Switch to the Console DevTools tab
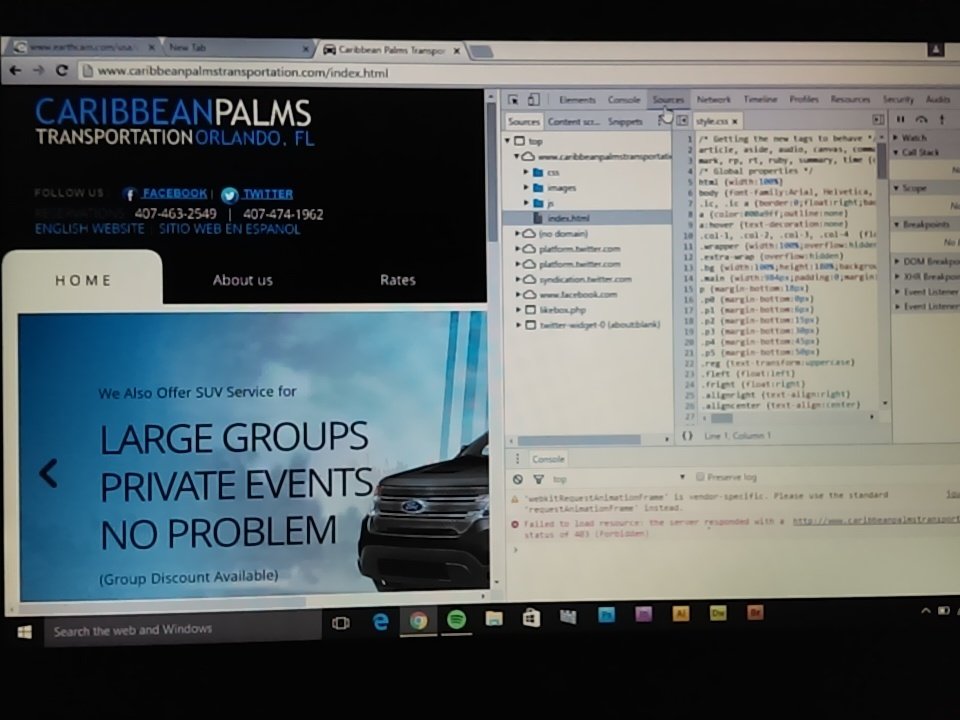 [624, 100]
